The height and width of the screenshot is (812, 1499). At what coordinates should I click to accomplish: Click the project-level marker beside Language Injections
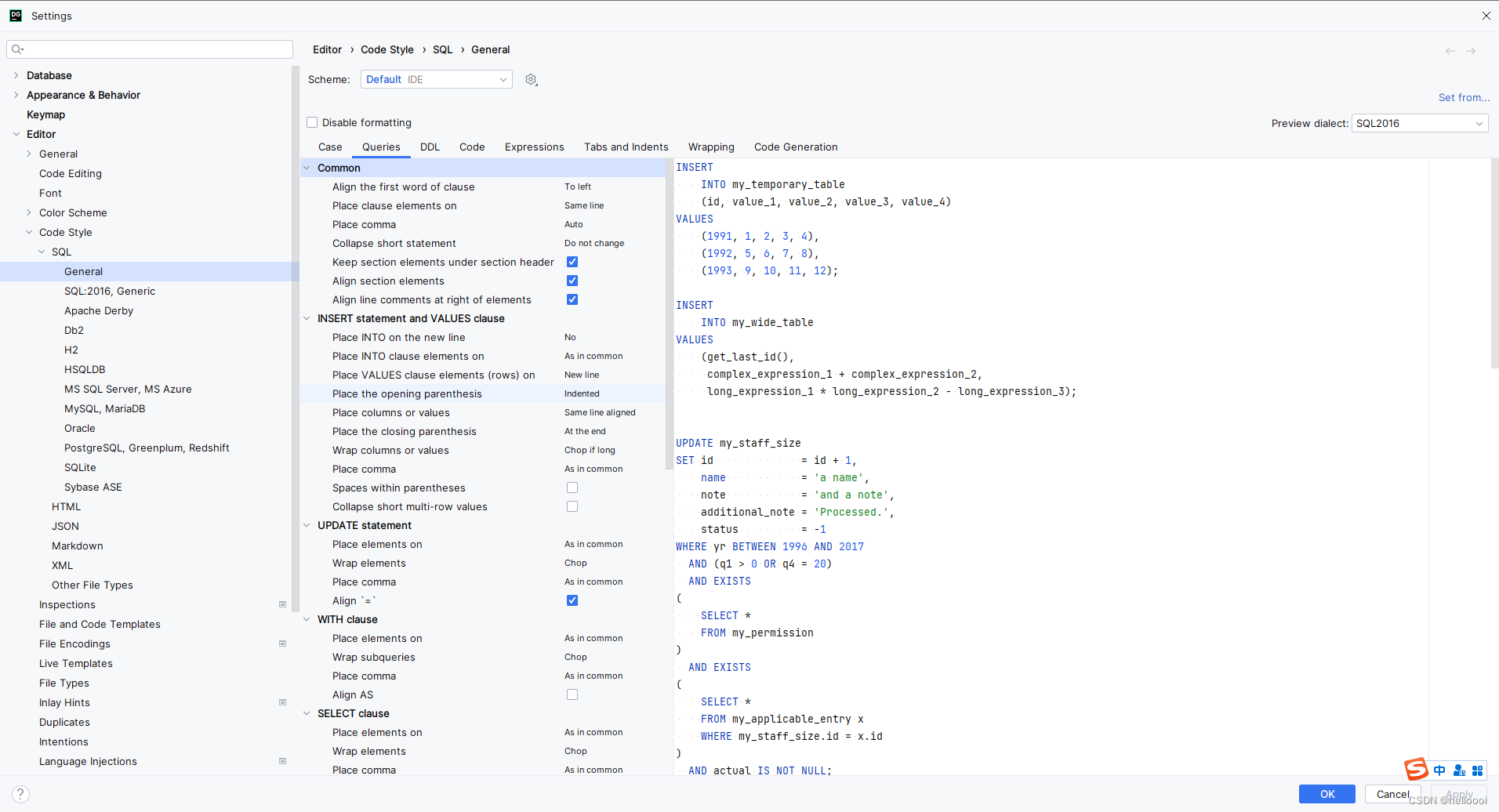tap(282, 761)
